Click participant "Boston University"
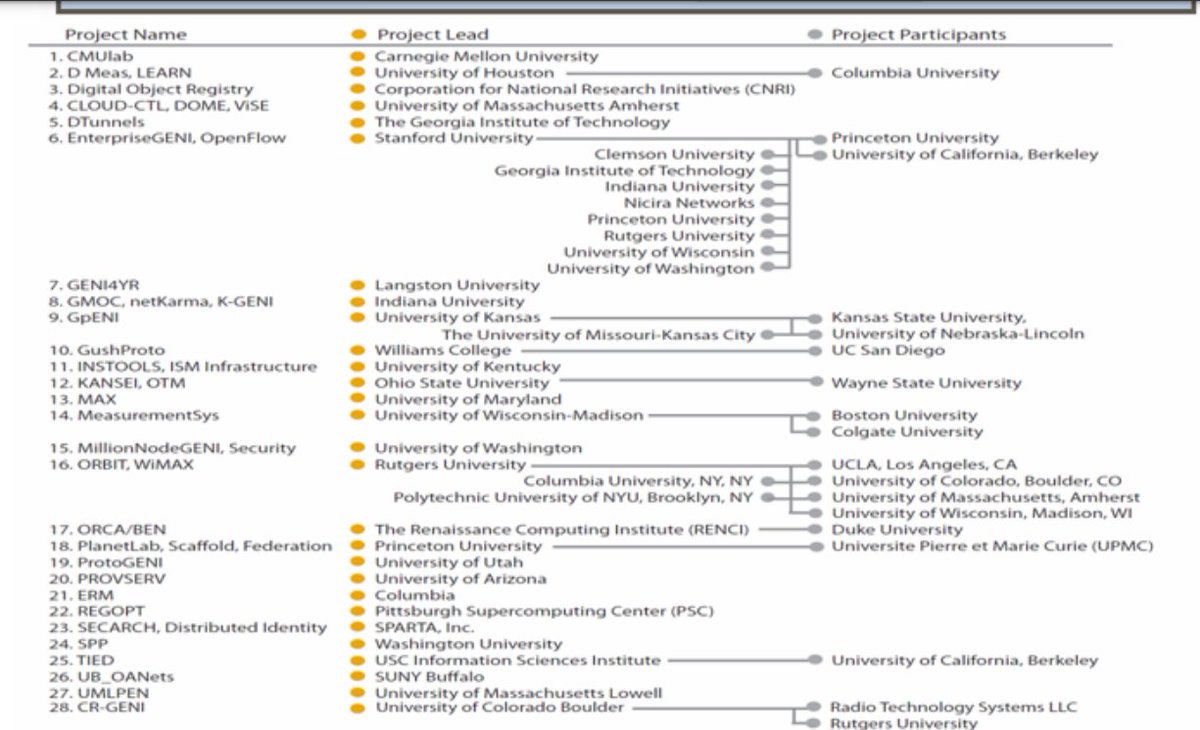This screenshot has width=1200, height=730. [x=905, y=415]
